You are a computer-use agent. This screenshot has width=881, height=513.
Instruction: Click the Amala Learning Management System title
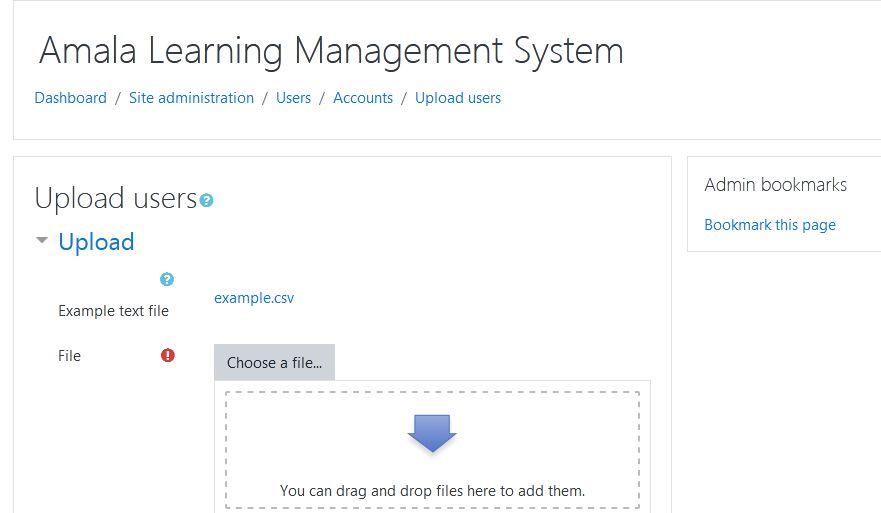pyautogui.click(x=331, y=51)
